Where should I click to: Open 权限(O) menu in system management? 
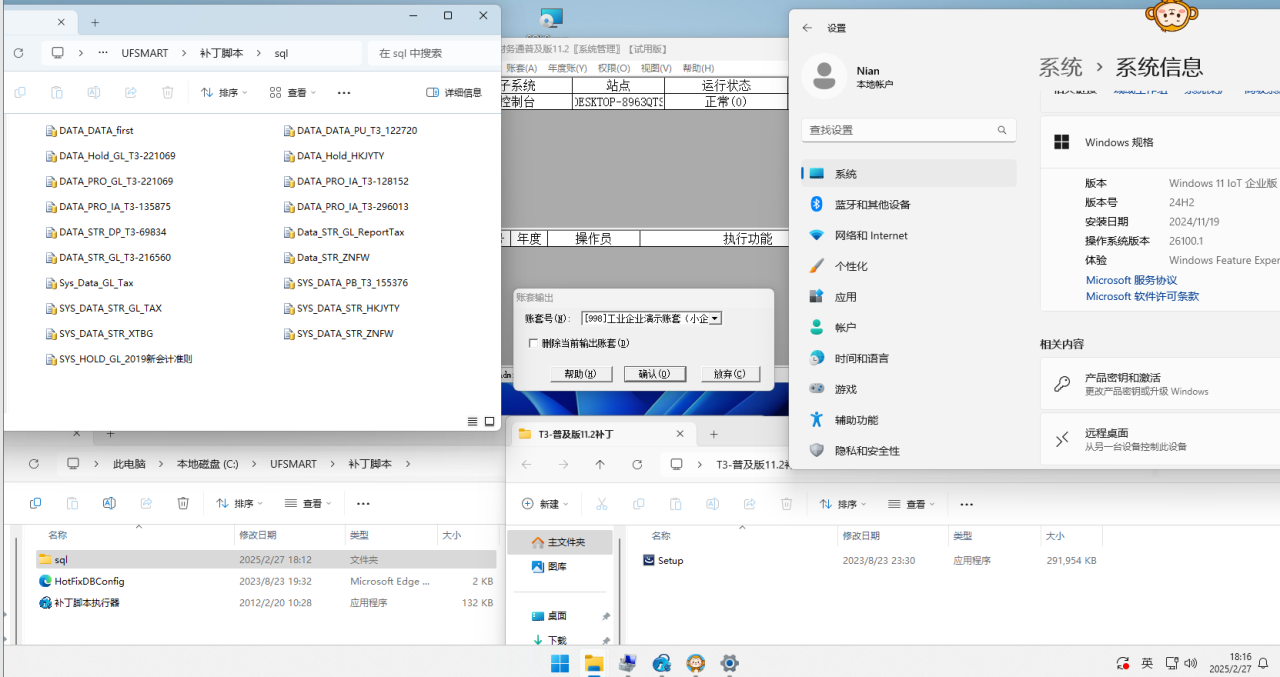614,68
